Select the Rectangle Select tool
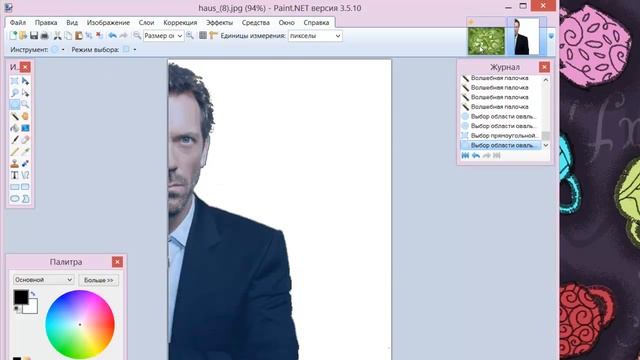 (15, 81)
